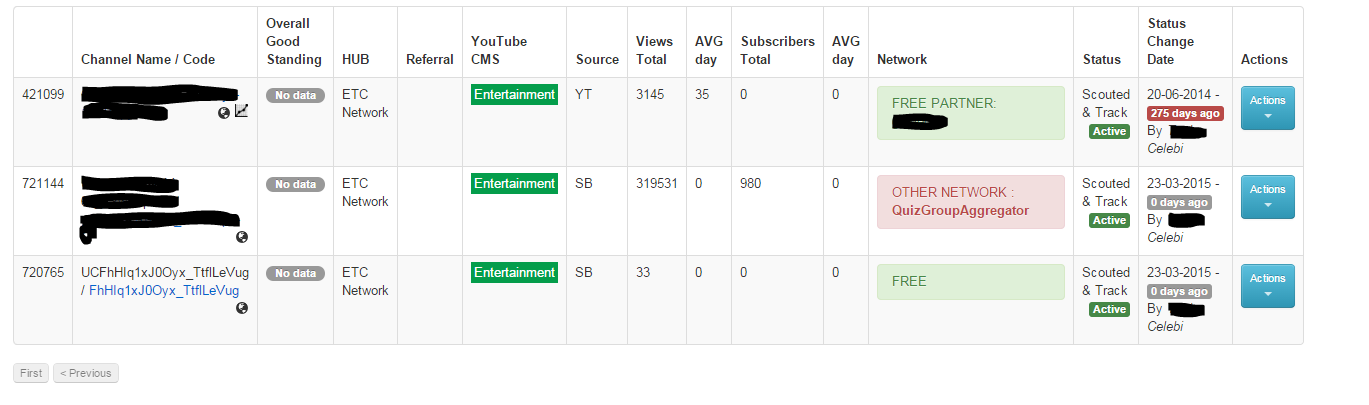Click the globe icon in row 720765
This screenshot has height=405, width=1369.
(x=242, y=308)
